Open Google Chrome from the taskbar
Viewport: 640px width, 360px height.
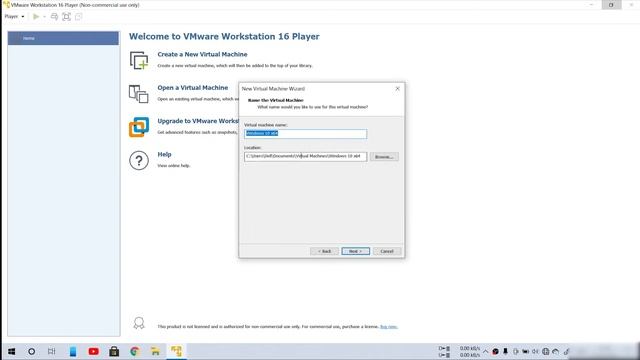coord(135,351)
